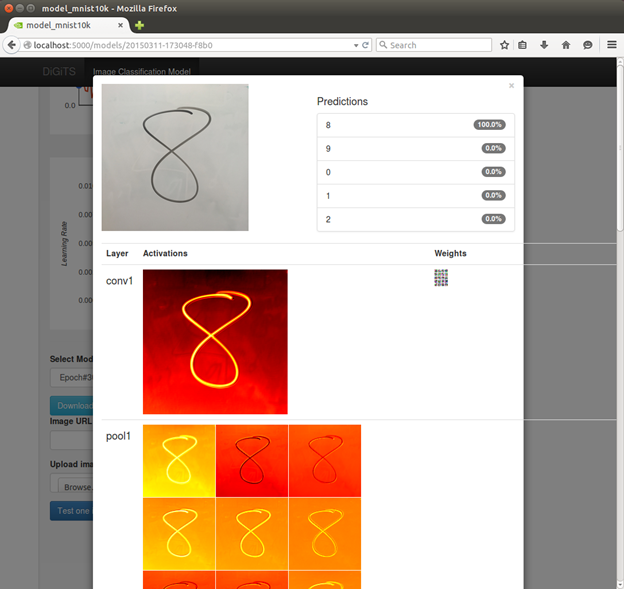Go to the Firefox home page icon
The image size is (624, 589).
[566, 45]
